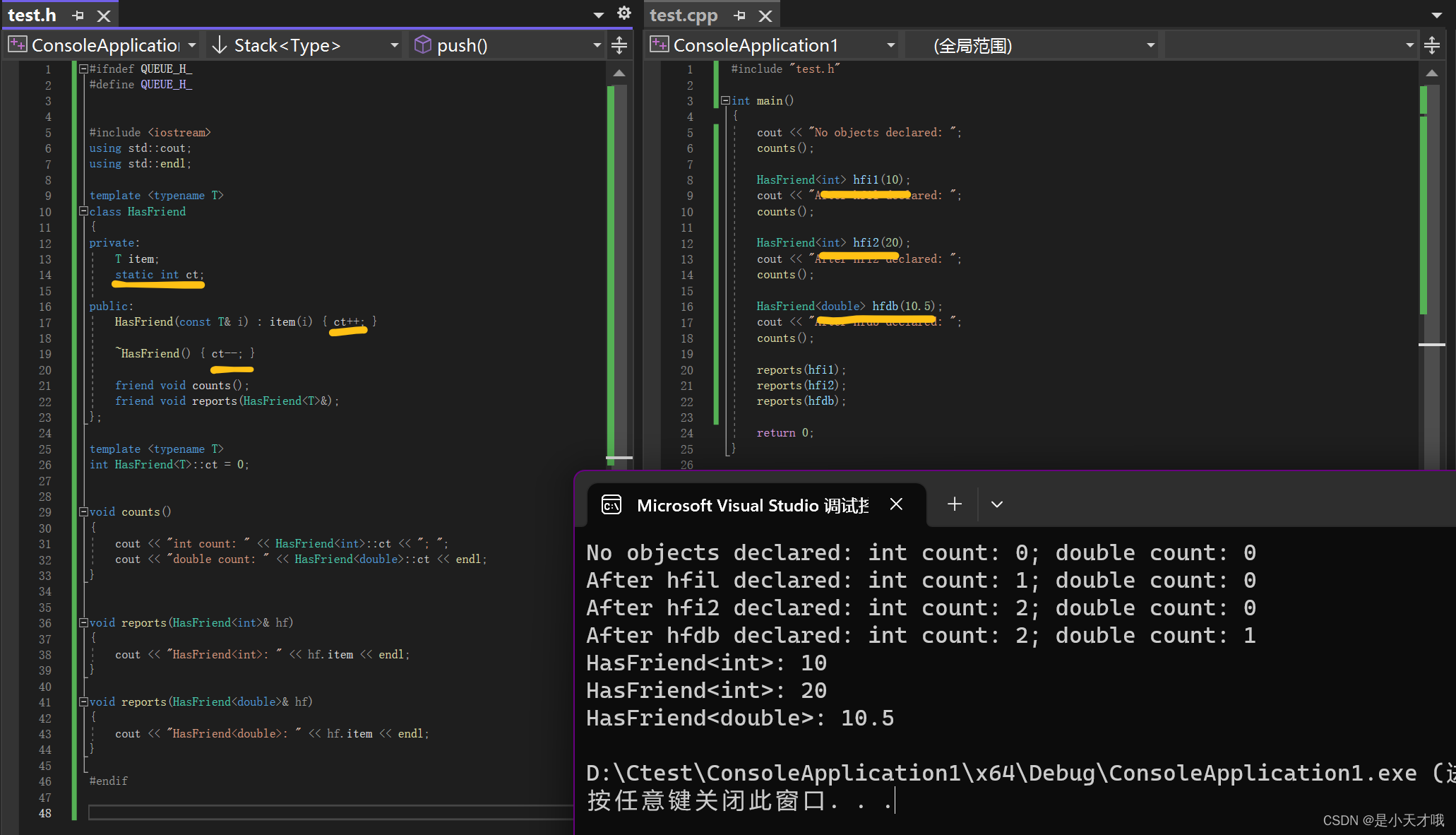This screenshot has width=1456, height=835.
Task: Split the right editor window
Action: coord(1432,45)
